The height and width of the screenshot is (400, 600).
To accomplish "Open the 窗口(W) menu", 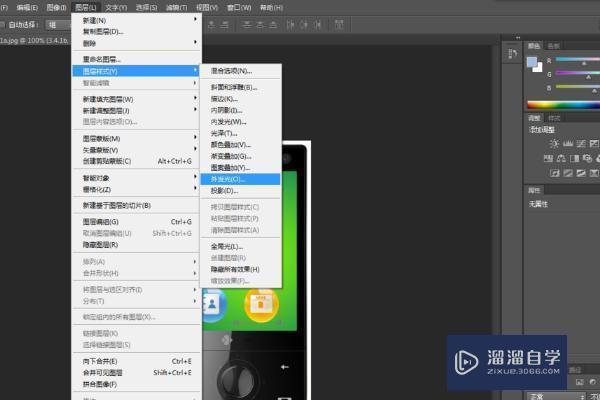I will (239, 8).
